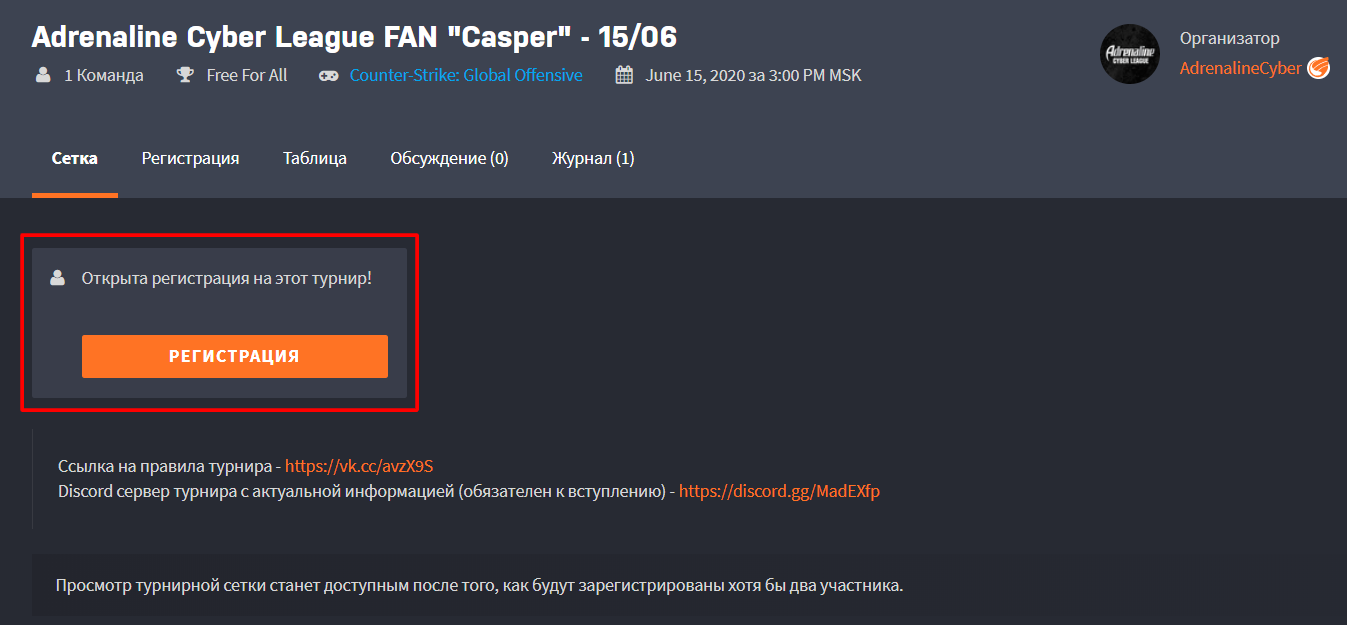Click the Free For All format label

(x=247, y=75)
